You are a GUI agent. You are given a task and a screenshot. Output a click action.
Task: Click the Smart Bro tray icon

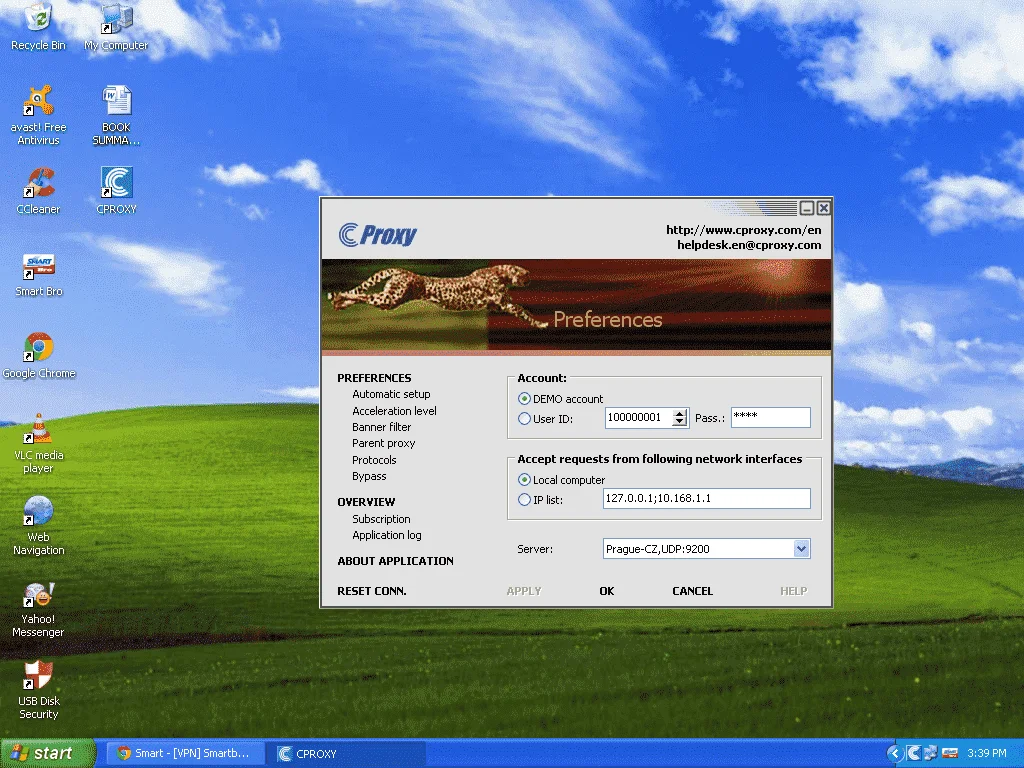tap(950, 753)
